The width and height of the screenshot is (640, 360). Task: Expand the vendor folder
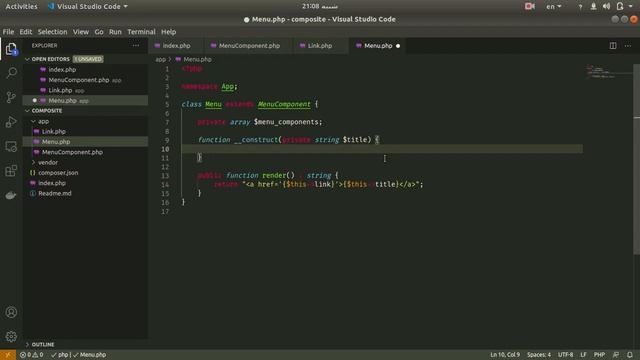pos(33,162)
